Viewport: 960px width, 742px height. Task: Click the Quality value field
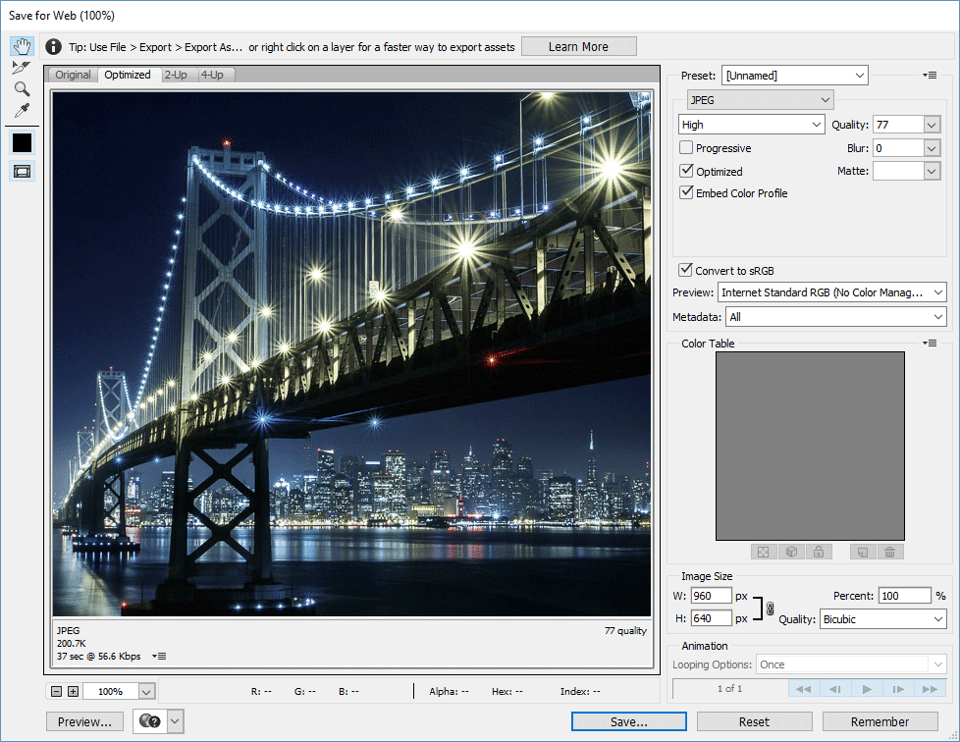tap(898, 125)
